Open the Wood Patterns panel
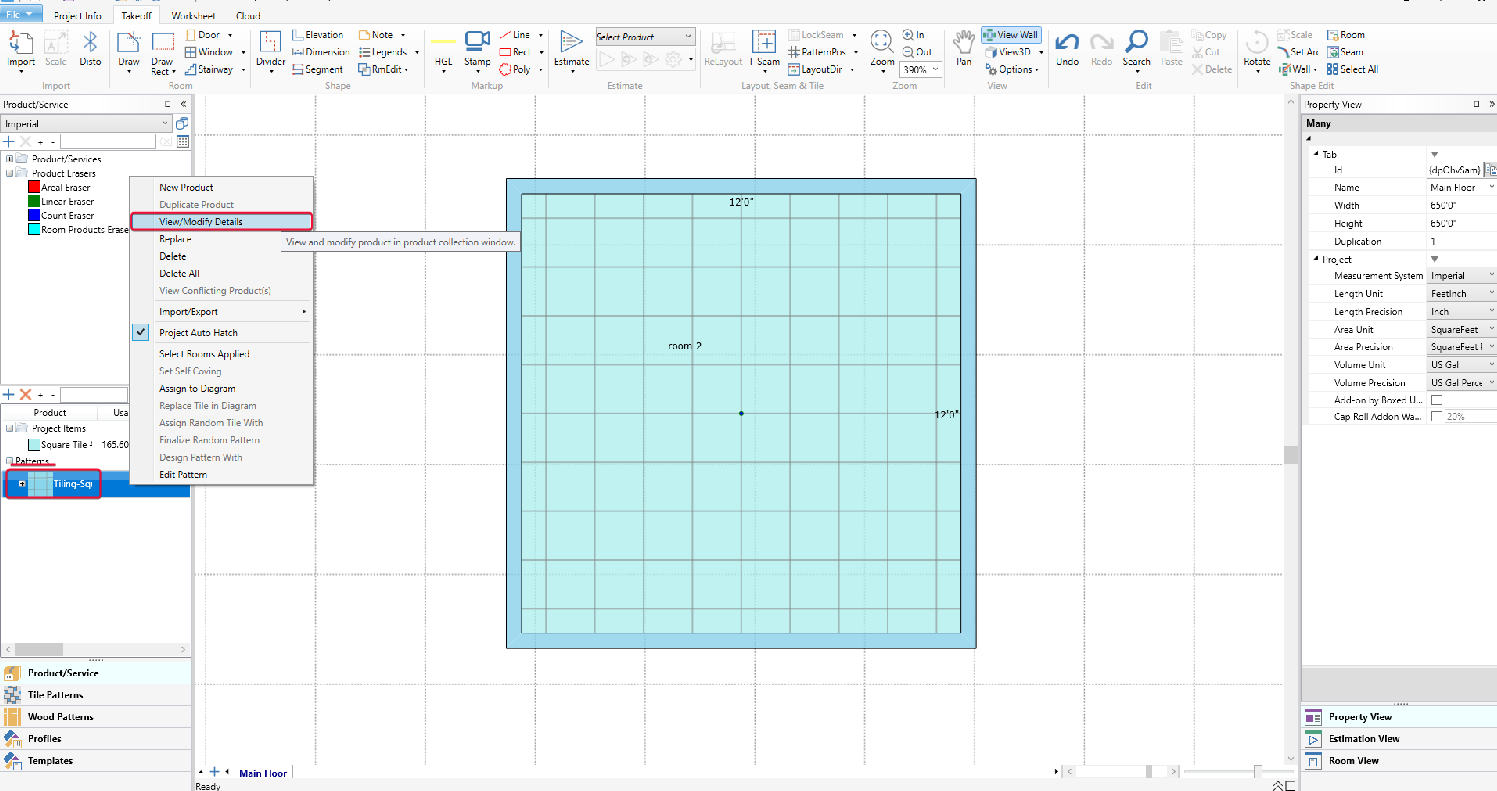Viewport: 1497px width, 791px height. (x=96, y=717)
